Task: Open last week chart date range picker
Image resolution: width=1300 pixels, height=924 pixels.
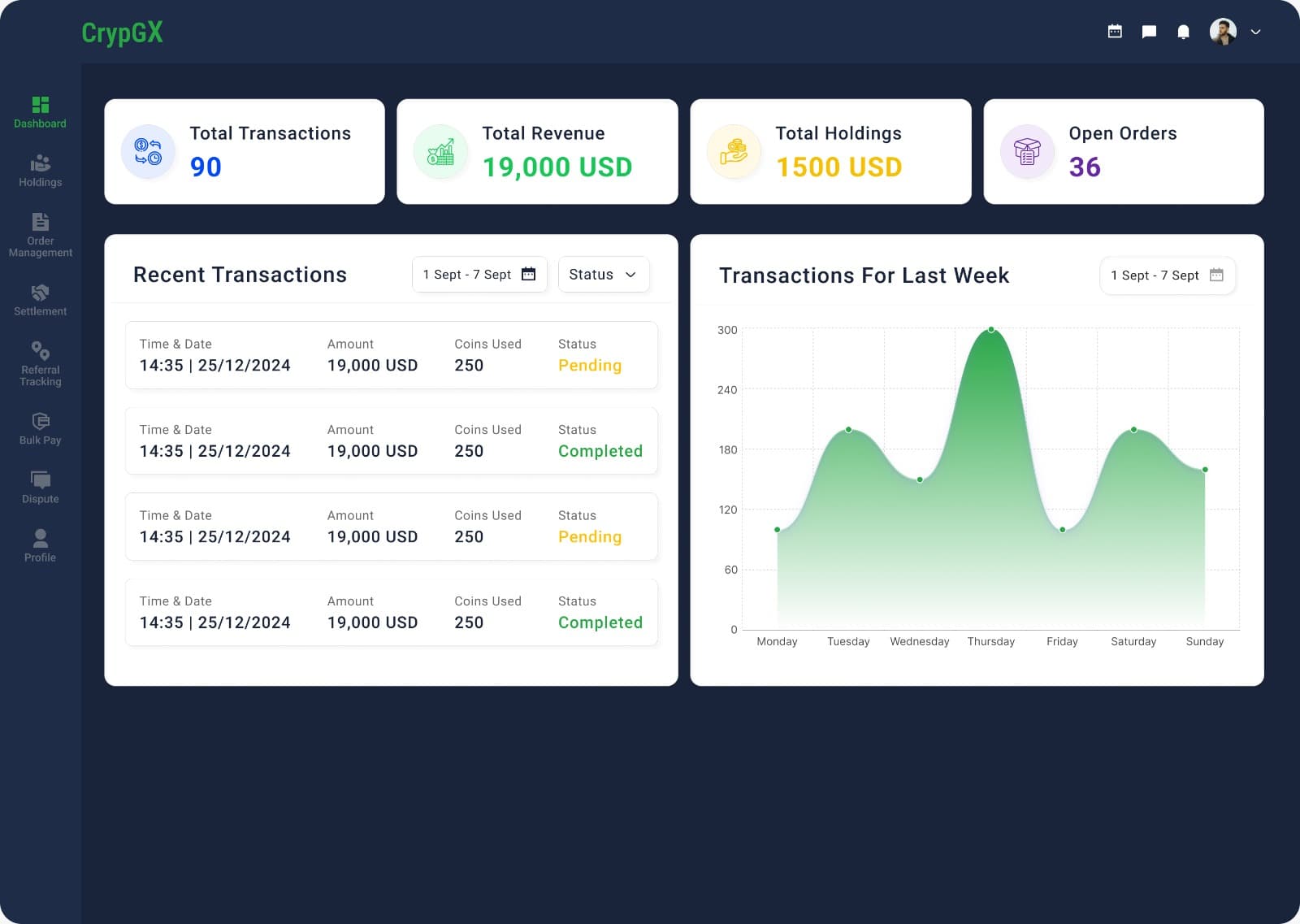Action: pos(1168,275)
